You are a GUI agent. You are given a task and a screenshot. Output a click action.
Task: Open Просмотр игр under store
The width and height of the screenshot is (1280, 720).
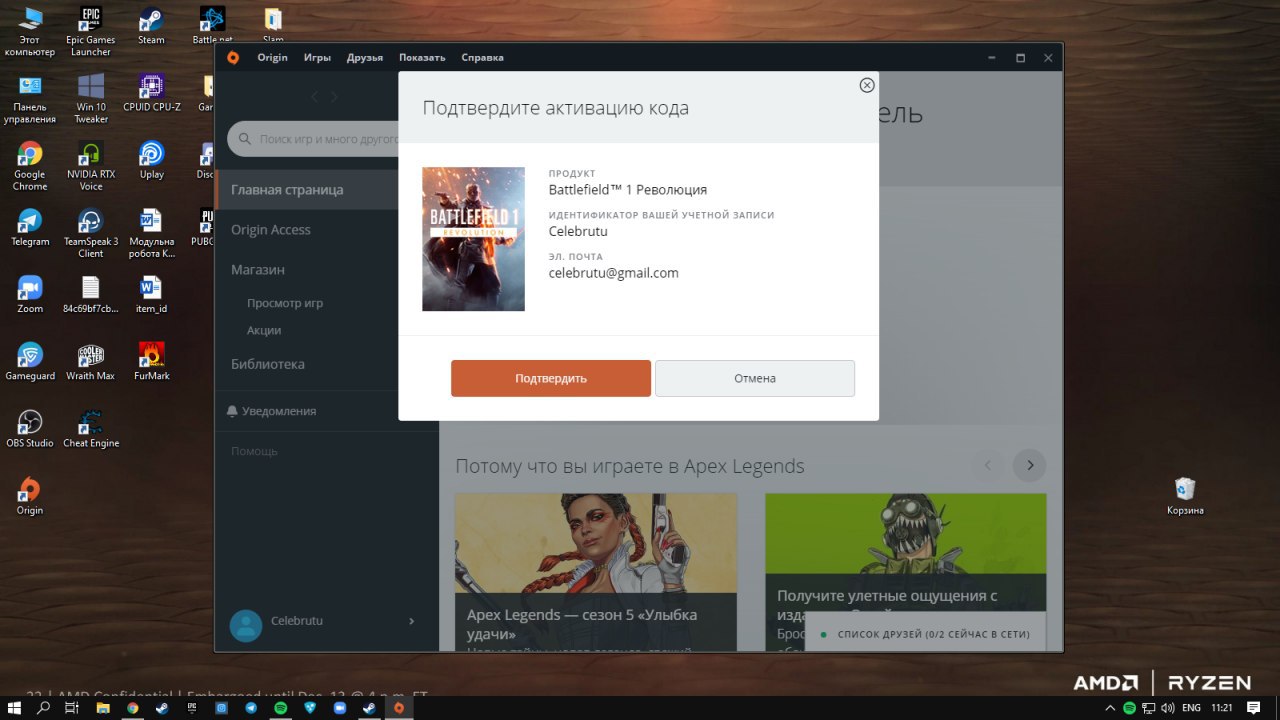click(285, 303)
